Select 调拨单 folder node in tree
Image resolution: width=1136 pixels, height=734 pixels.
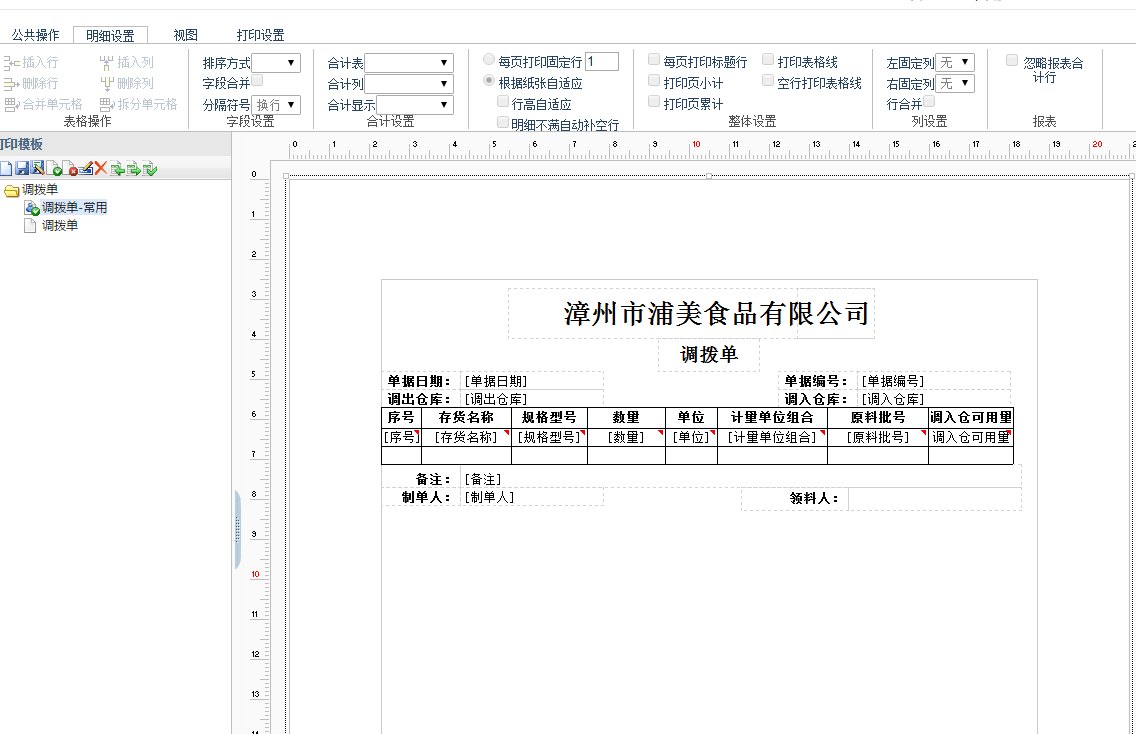click(x=39, y=190)
